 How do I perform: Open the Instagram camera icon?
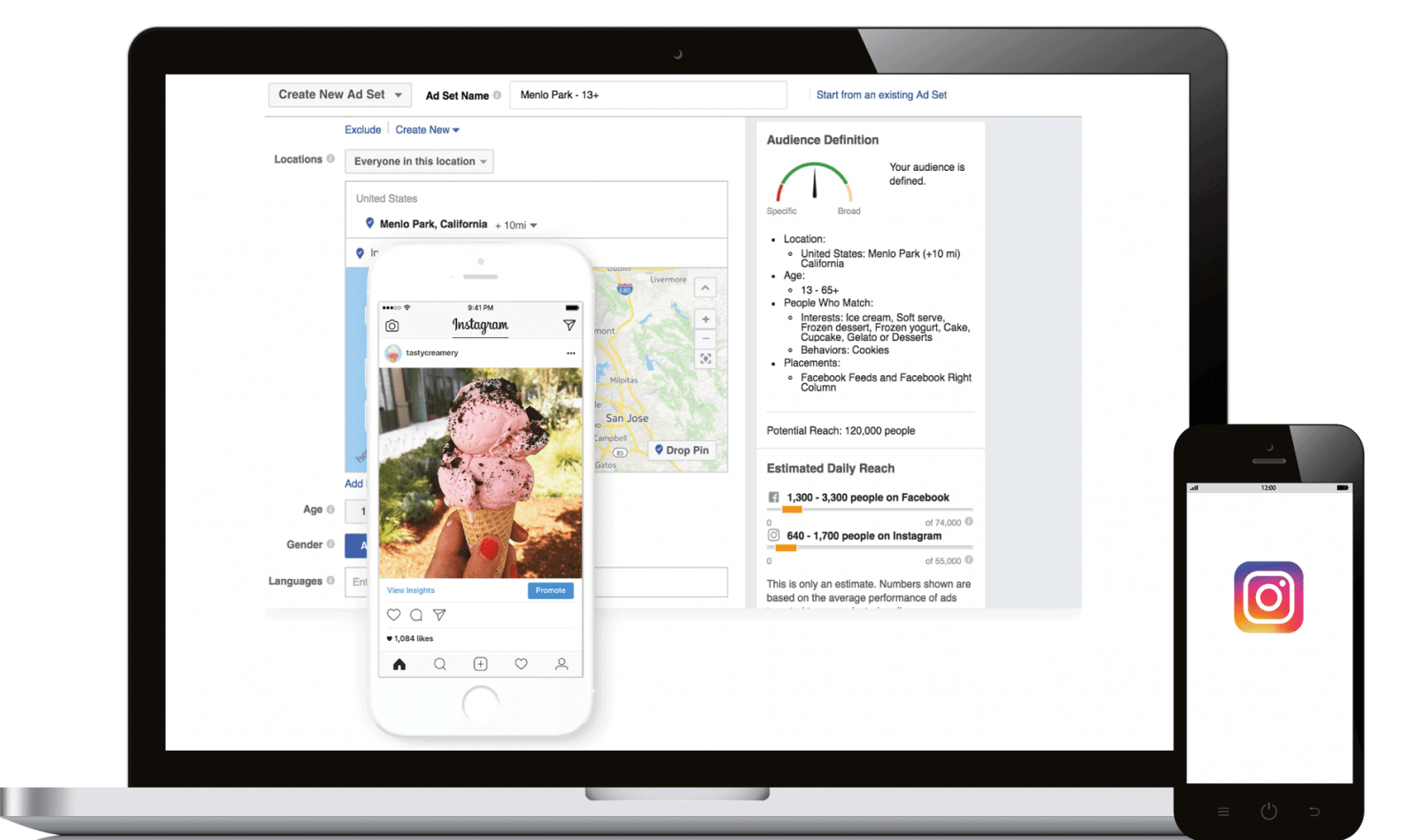tap(392, 326)
